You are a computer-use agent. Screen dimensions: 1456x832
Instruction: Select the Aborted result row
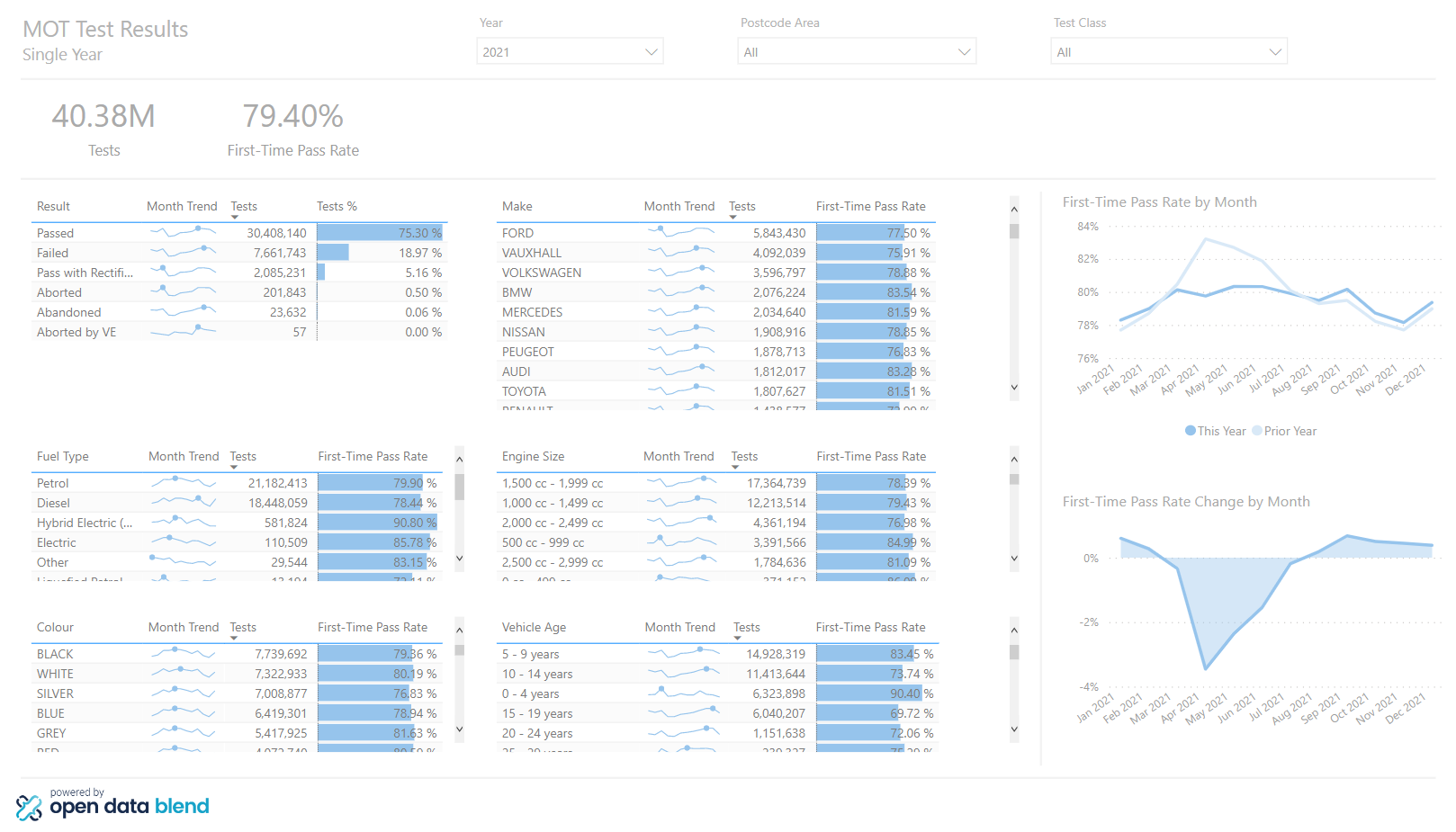coord(239,292)
